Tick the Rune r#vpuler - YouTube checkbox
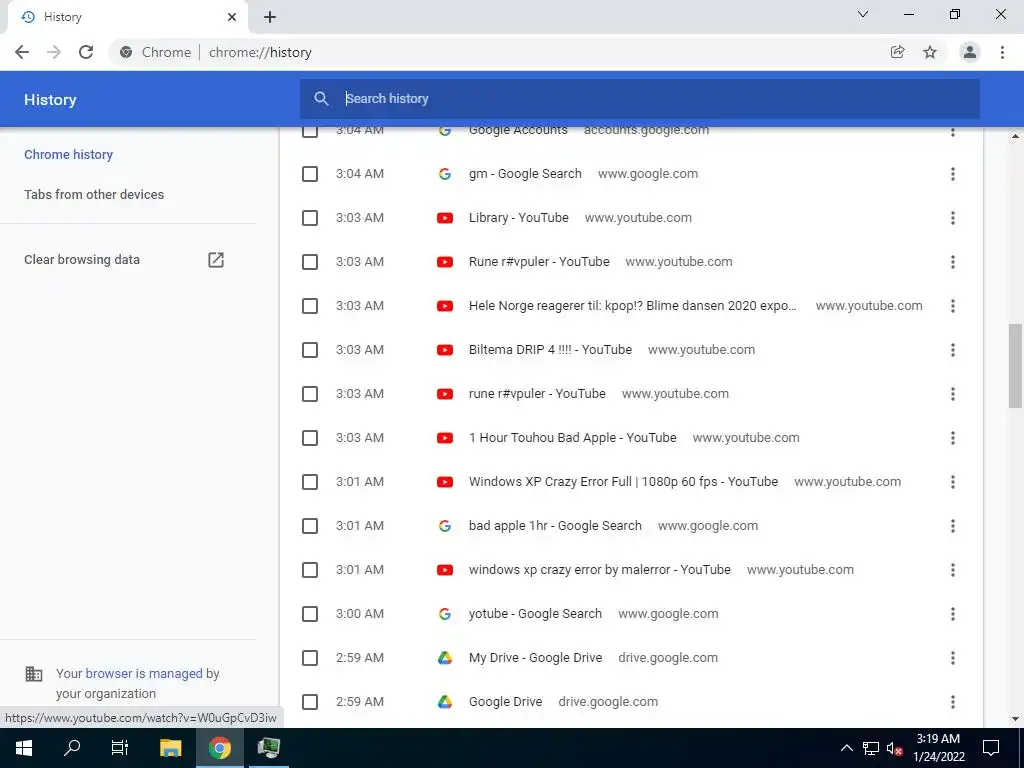Viewport: 1024px width, 768px height. (310, 262)
